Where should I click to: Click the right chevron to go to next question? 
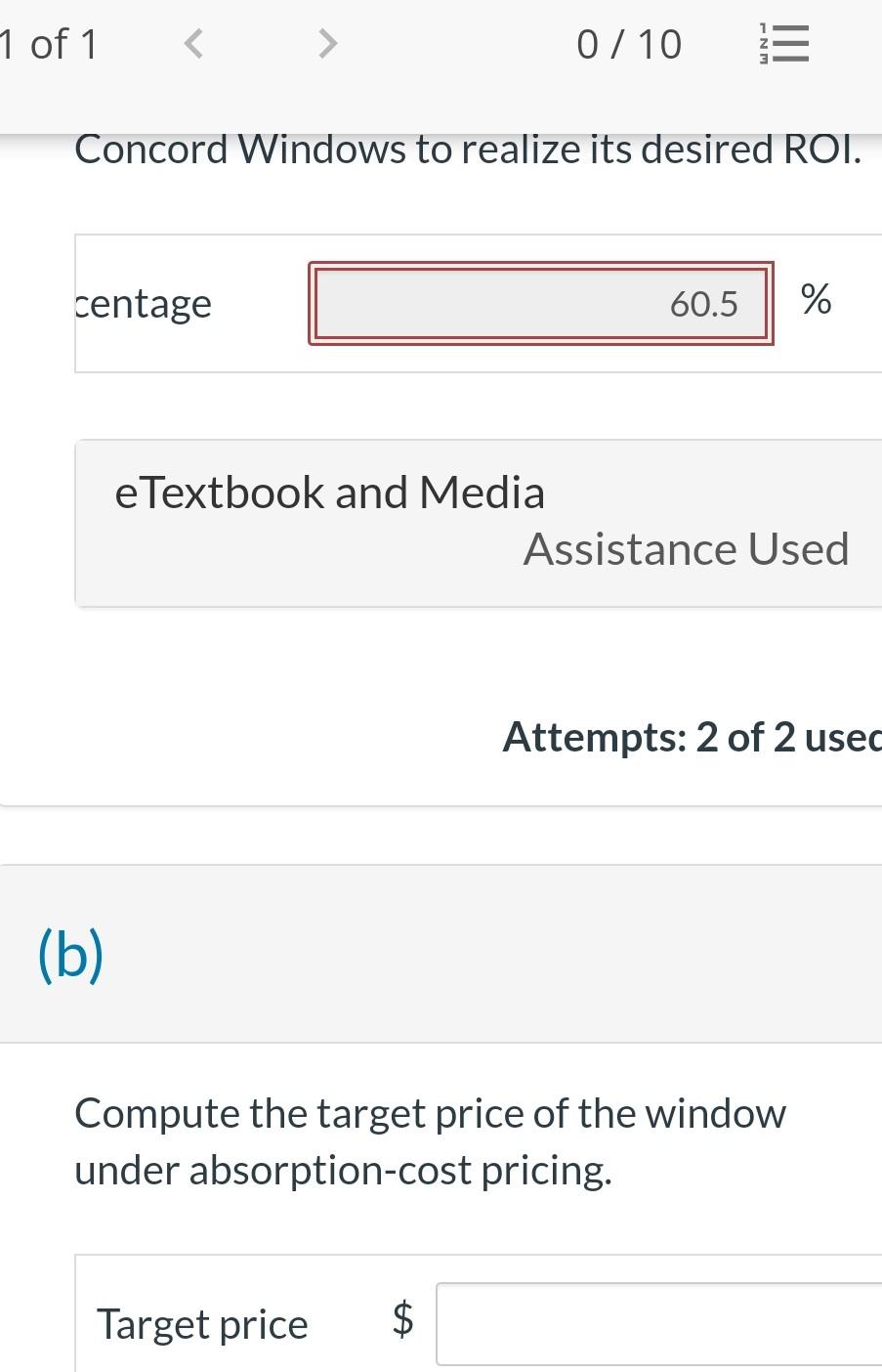(325, 43)
